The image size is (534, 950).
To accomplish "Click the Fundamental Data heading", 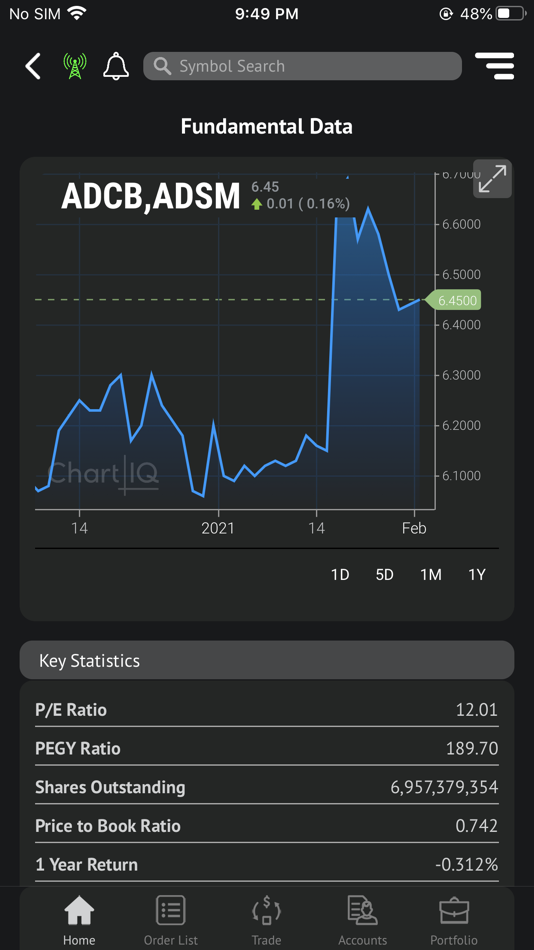I will [x=267, y=127].
